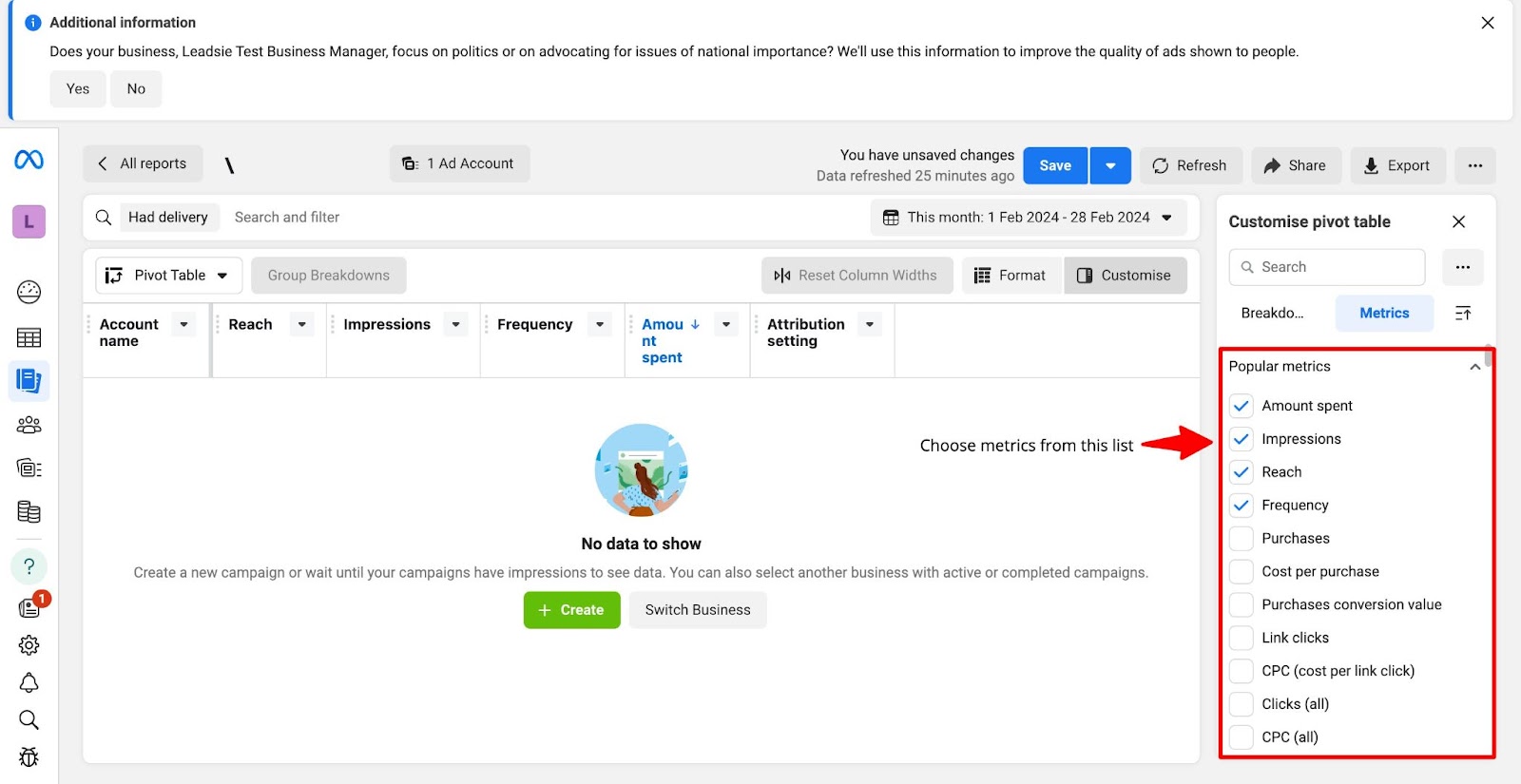Open the more options button beside Export
Screen dimensions: 1521x784
[x=1474, y=165]
